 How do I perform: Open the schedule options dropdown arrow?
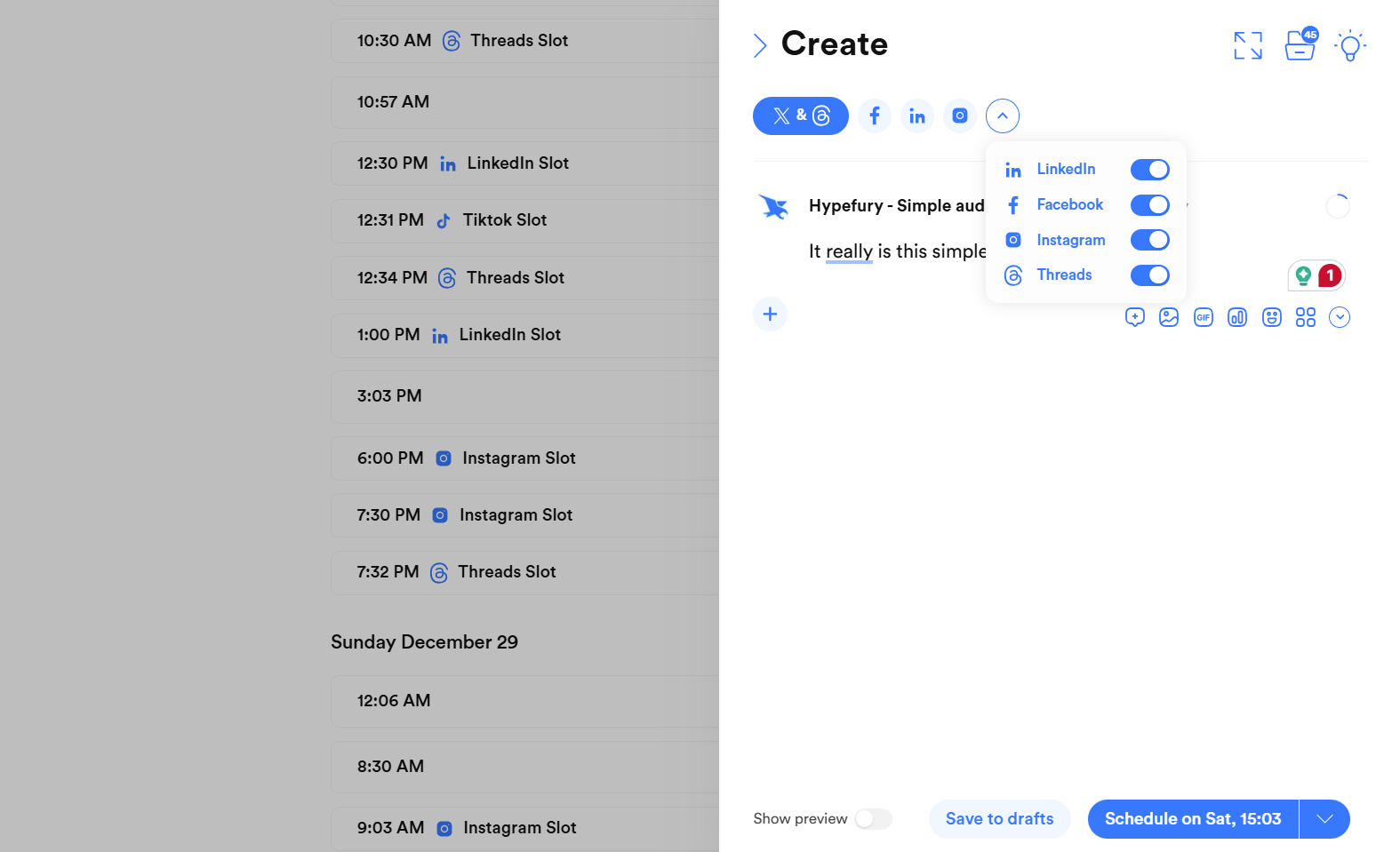point(1324,819)
